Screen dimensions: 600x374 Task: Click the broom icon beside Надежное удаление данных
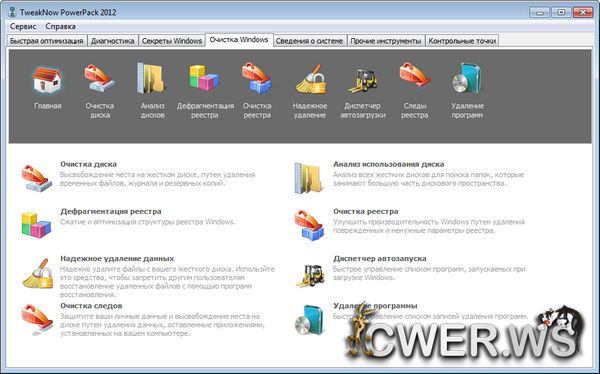point(38,273)
